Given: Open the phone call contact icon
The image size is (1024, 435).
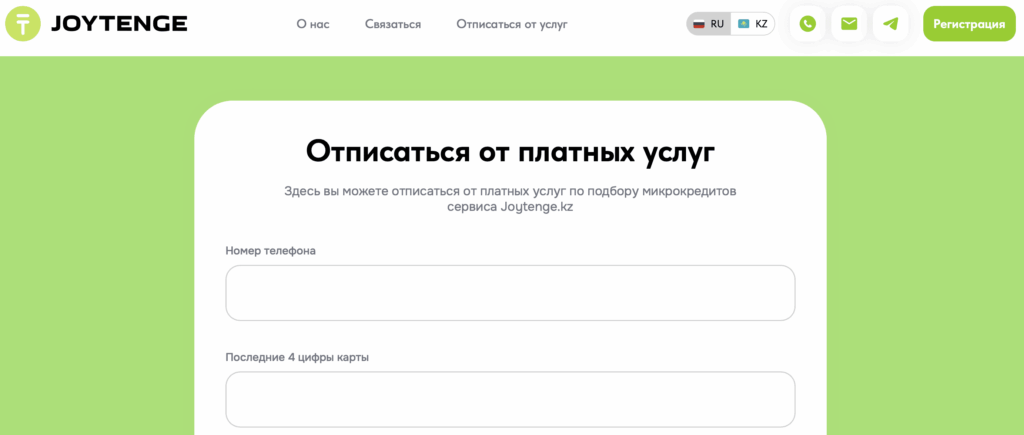Looking at the screenshot, I should pos(807,24).
